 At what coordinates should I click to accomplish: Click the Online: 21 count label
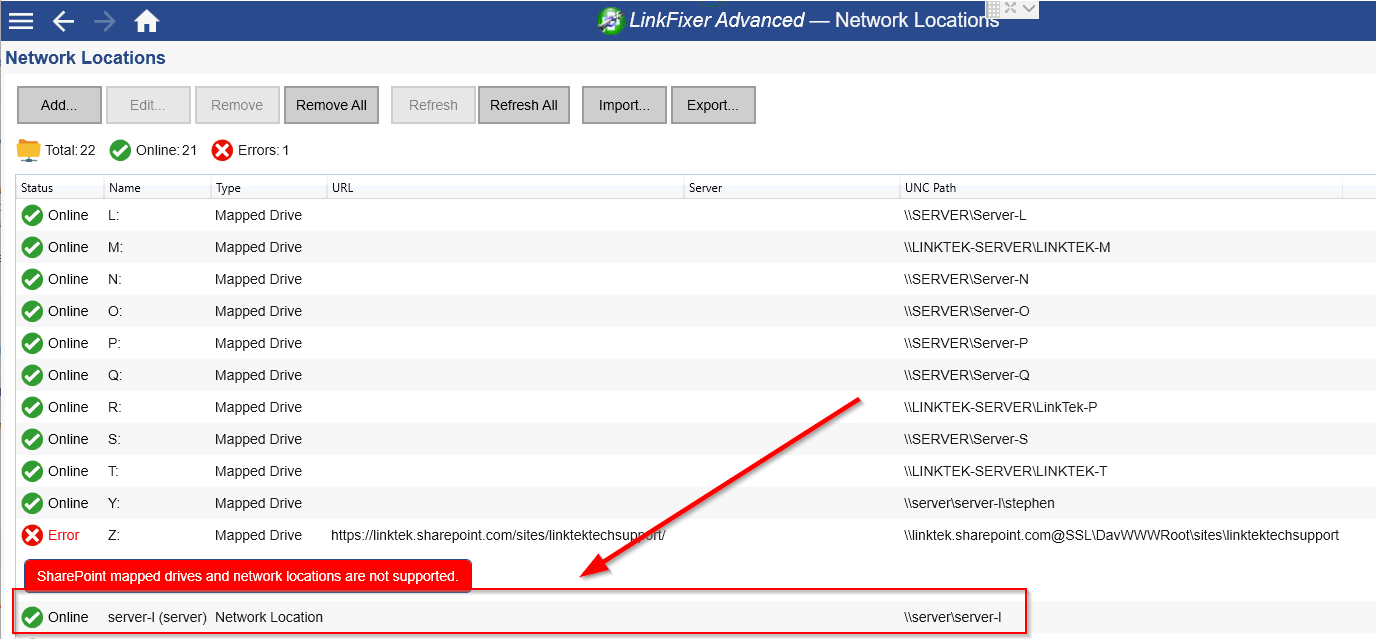167,150
